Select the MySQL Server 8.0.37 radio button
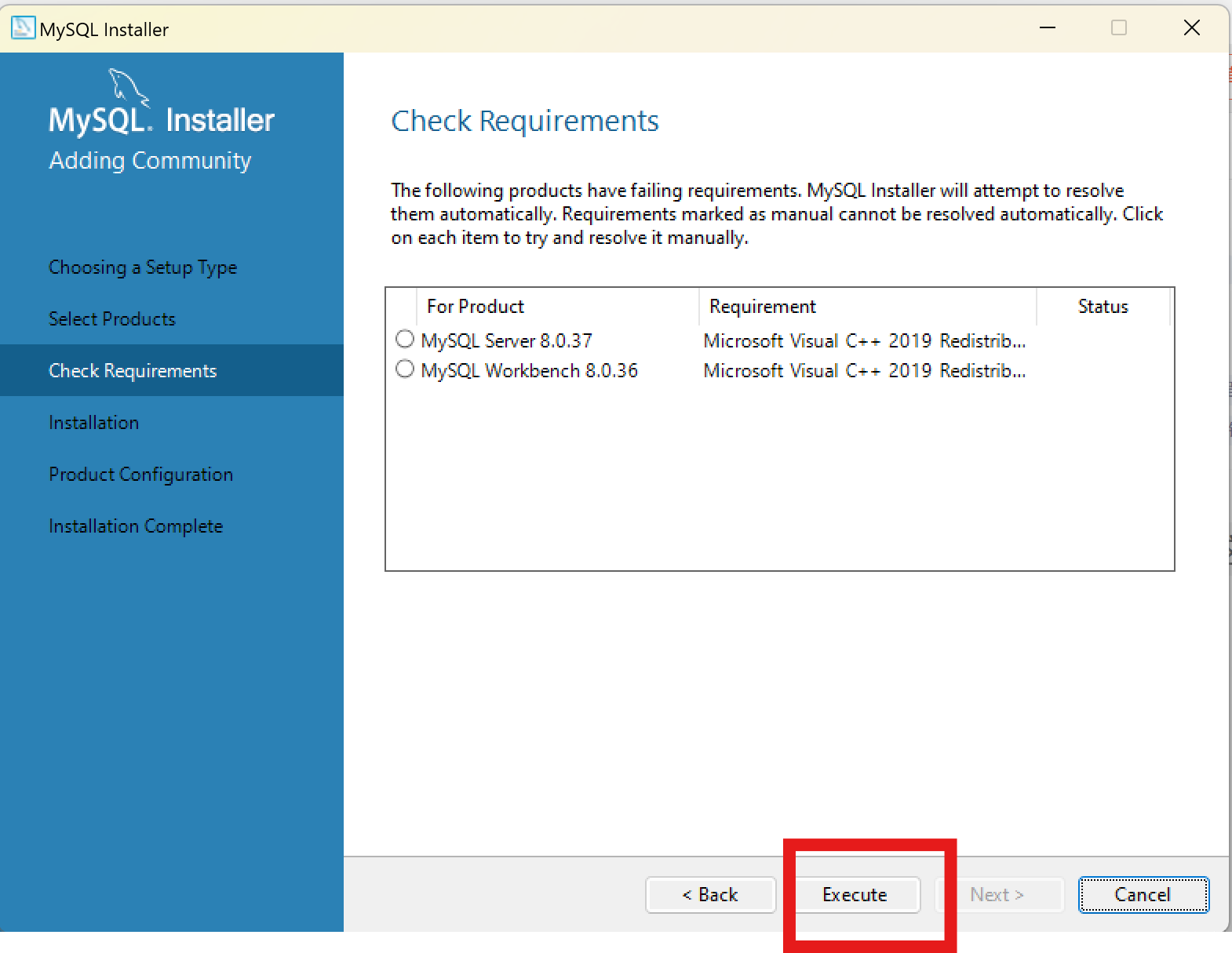This screenshot has height=953, width=1232. tap(405, 339)
